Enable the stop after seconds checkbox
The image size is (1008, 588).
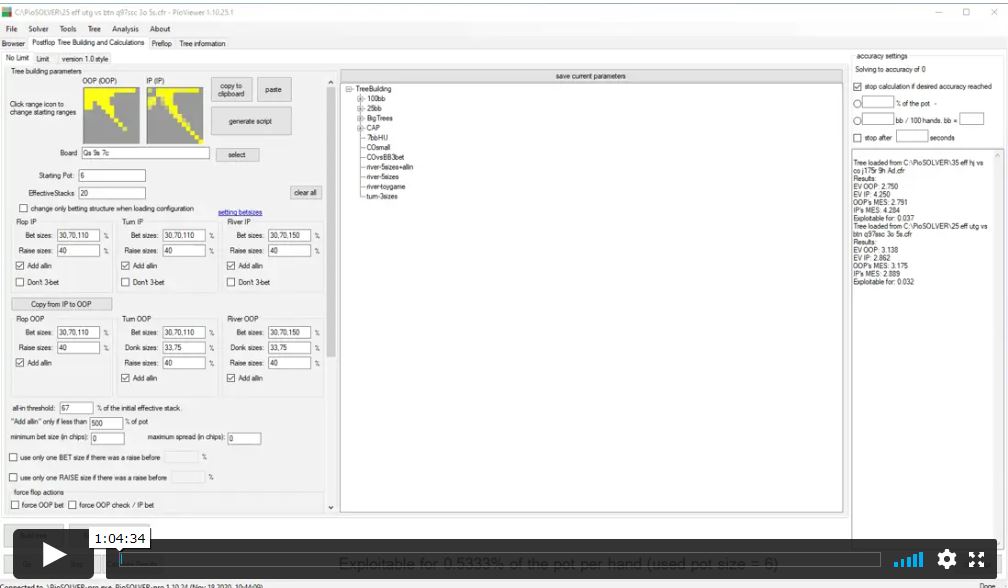pyautogui.click(x=857, y=138)
